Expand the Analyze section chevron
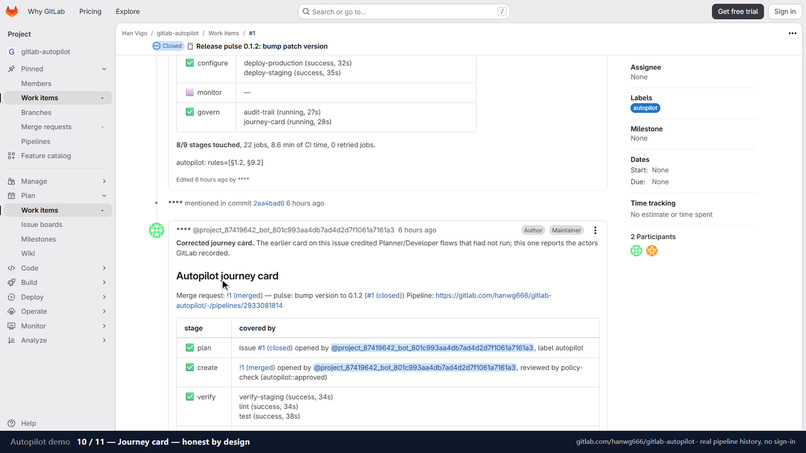Viewport: 806px width, 453px height. 104,340
